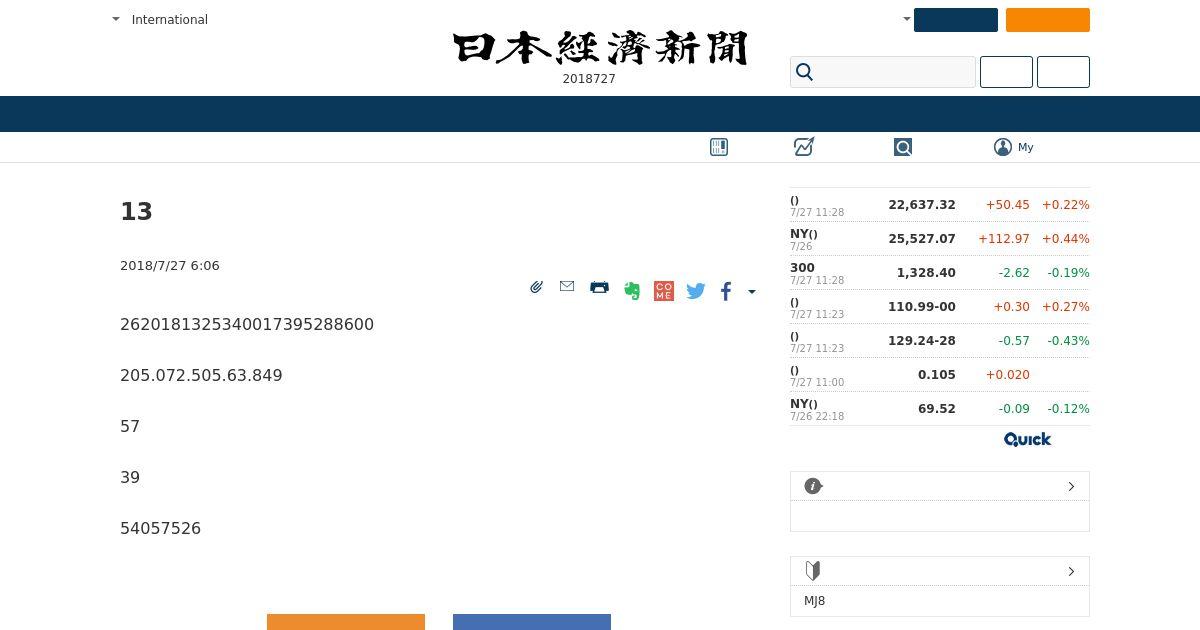Share the article on Twitter
Image resolution: width=1200 pixels, height=630 pixels.
pyautogui.click(x=696, y=291)
